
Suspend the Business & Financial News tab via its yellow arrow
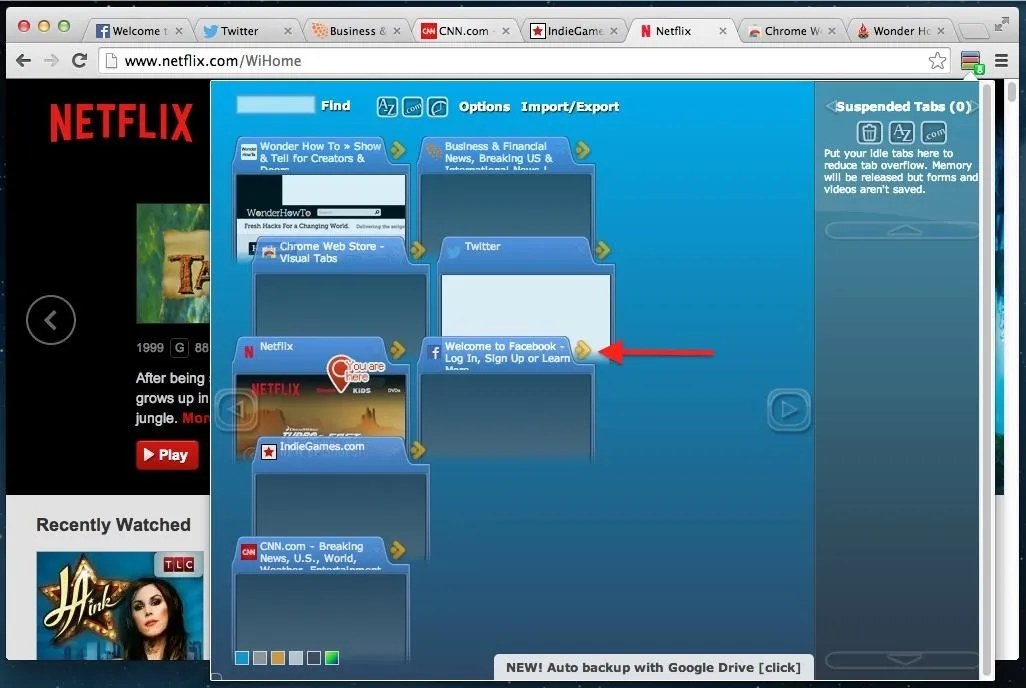[582, 150]
